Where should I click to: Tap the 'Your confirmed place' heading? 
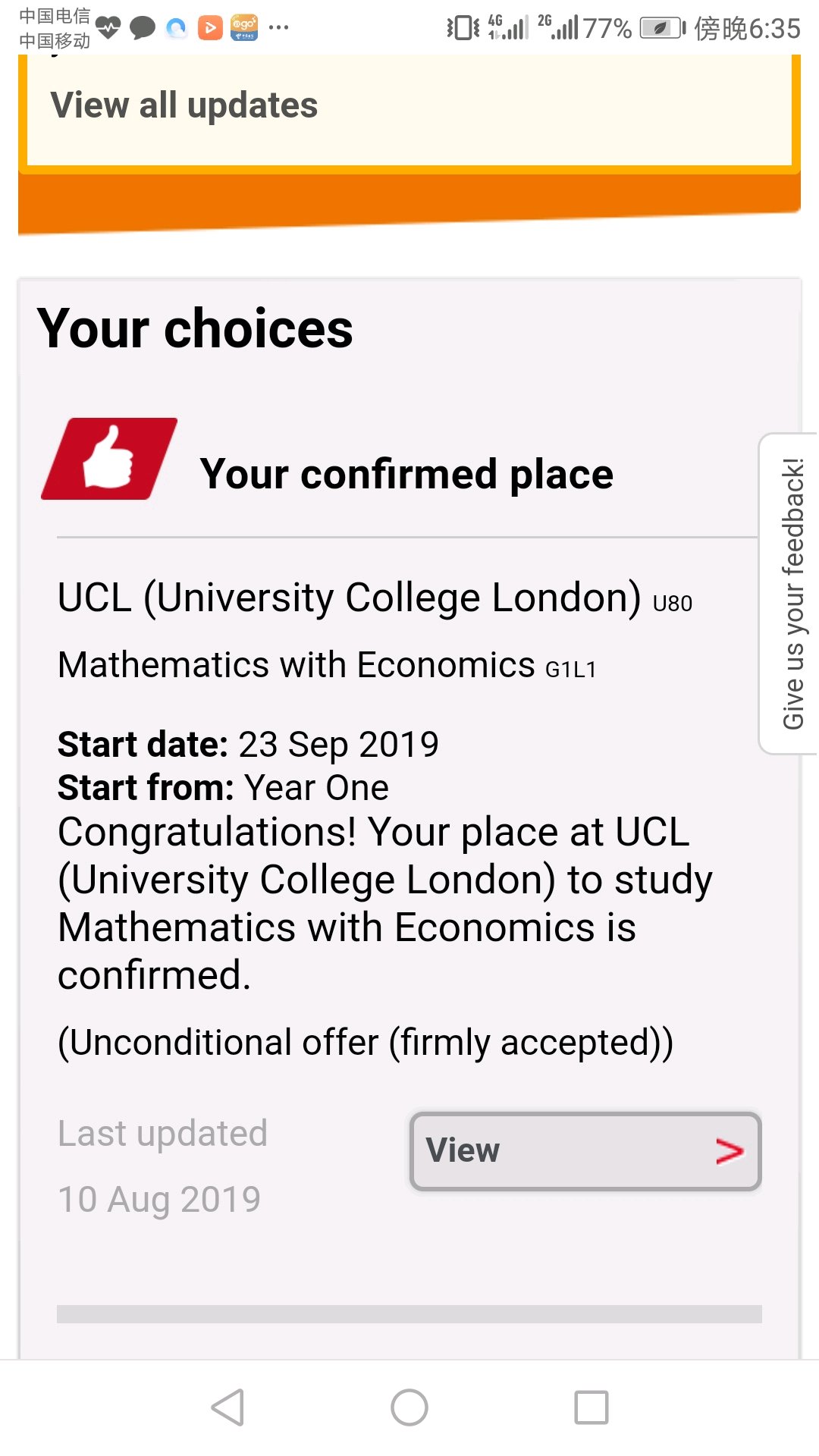[406, 474]
